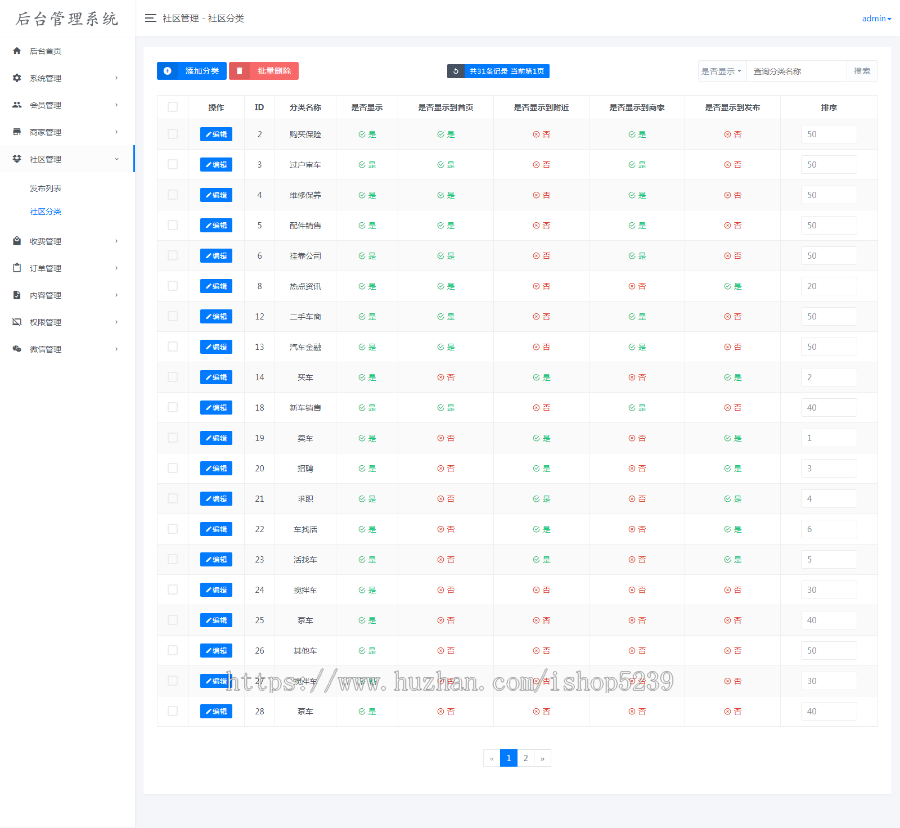
Task: Check the select-all checkbox in table header
Action: coord(173,107)
